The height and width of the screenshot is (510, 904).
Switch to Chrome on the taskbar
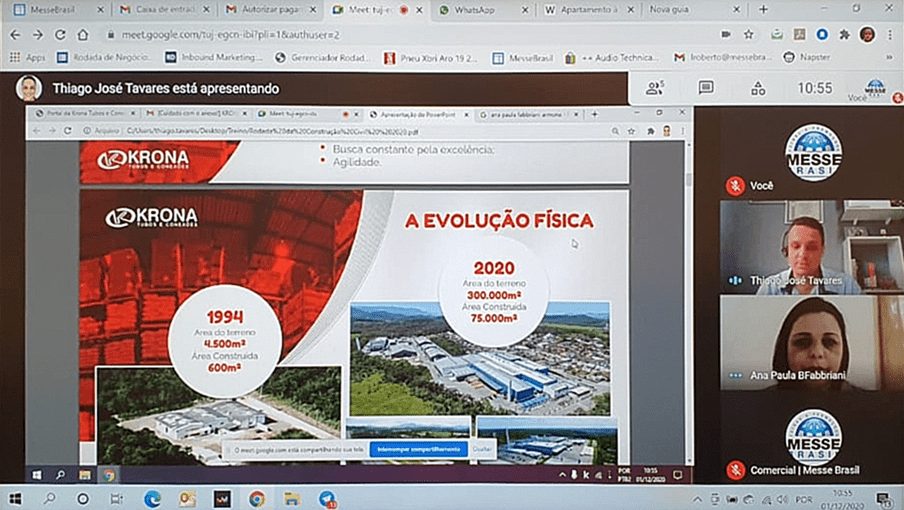(257, 498)
